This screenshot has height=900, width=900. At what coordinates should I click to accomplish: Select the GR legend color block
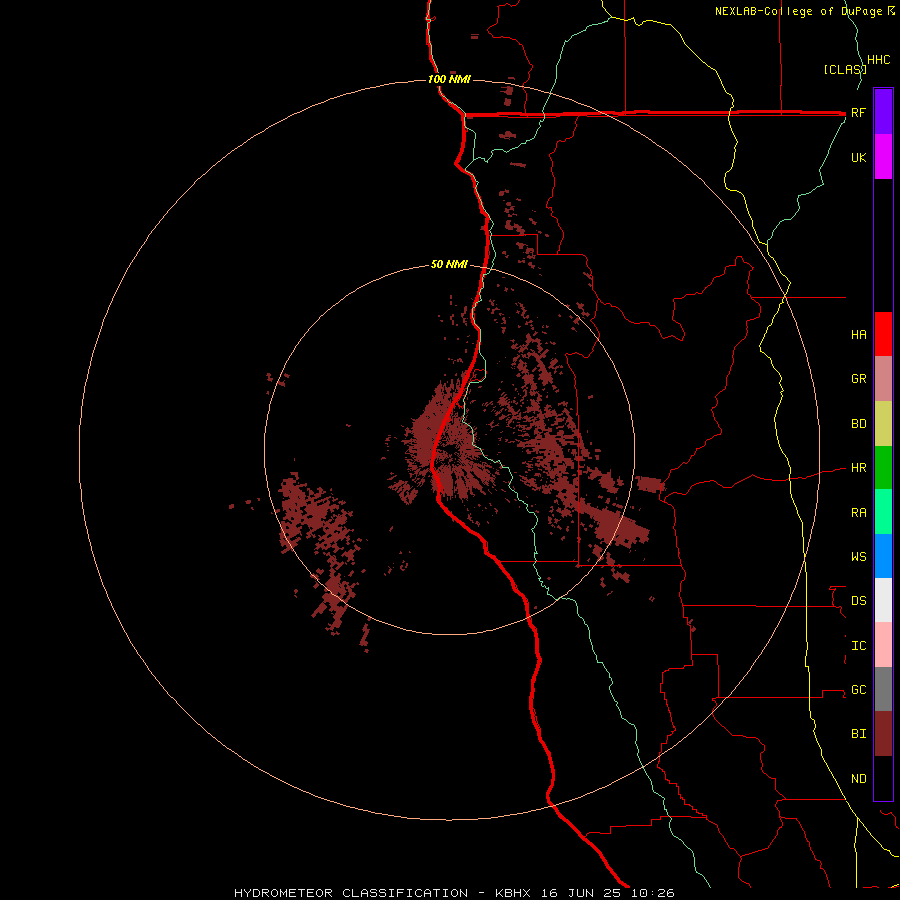tap(883, 379)
